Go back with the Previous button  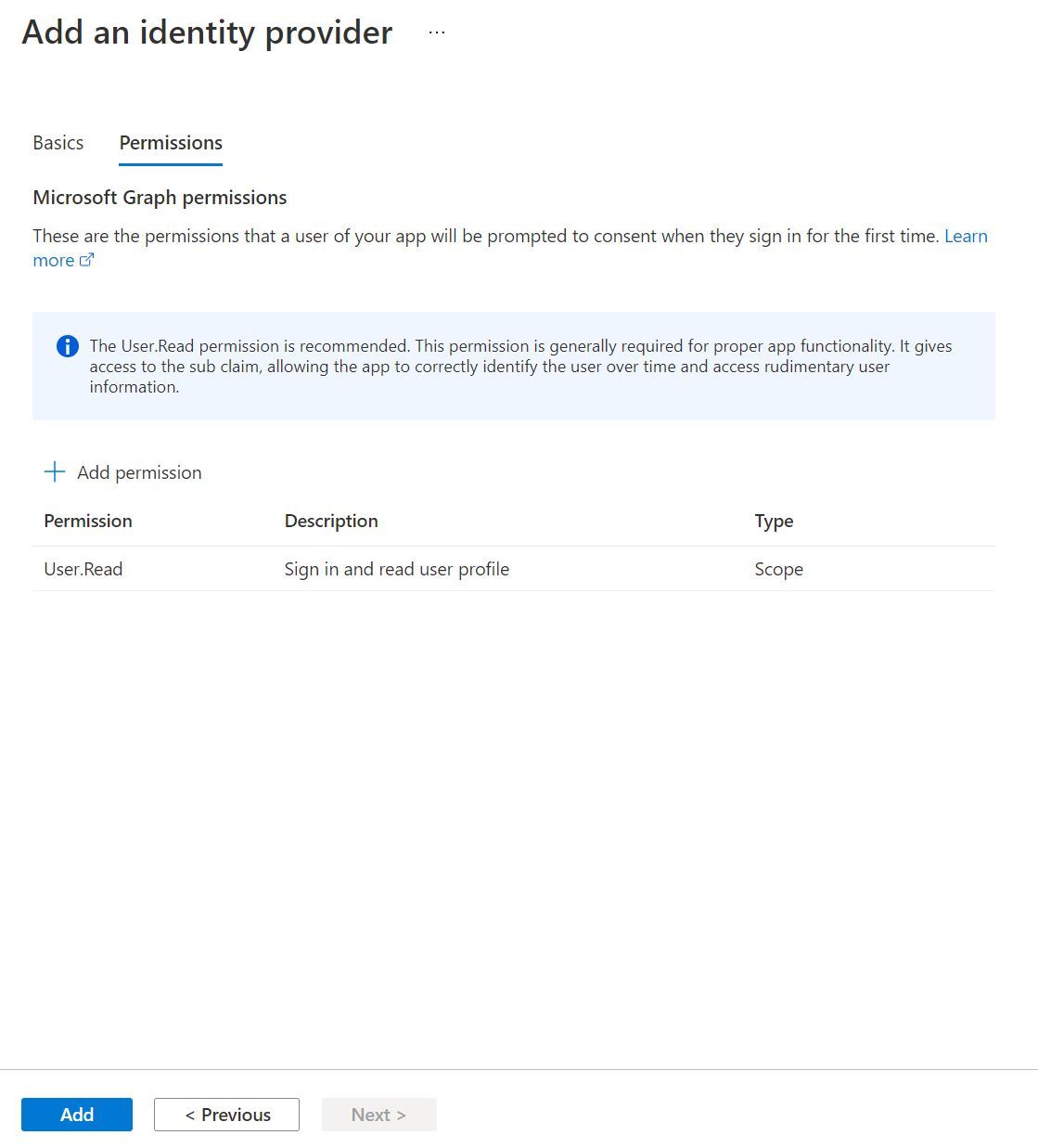tap(226, 1115)
